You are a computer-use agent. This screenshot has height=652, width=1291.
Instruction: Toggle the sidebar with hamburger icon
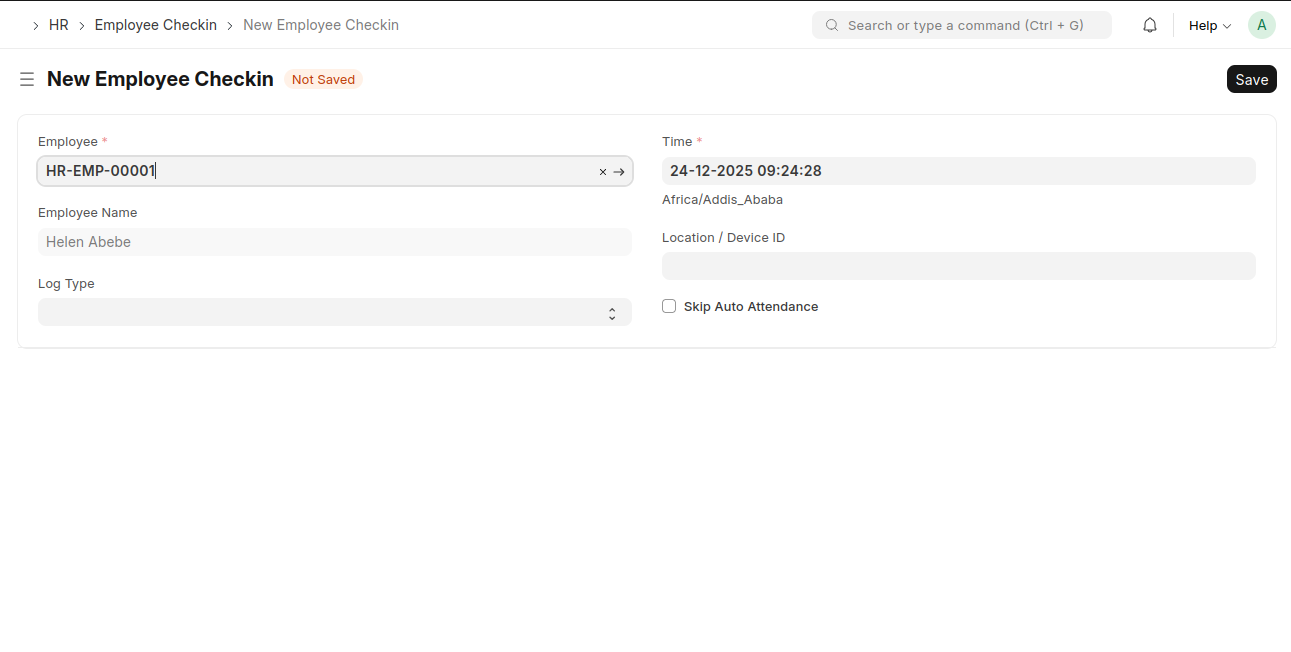point(27,79)
